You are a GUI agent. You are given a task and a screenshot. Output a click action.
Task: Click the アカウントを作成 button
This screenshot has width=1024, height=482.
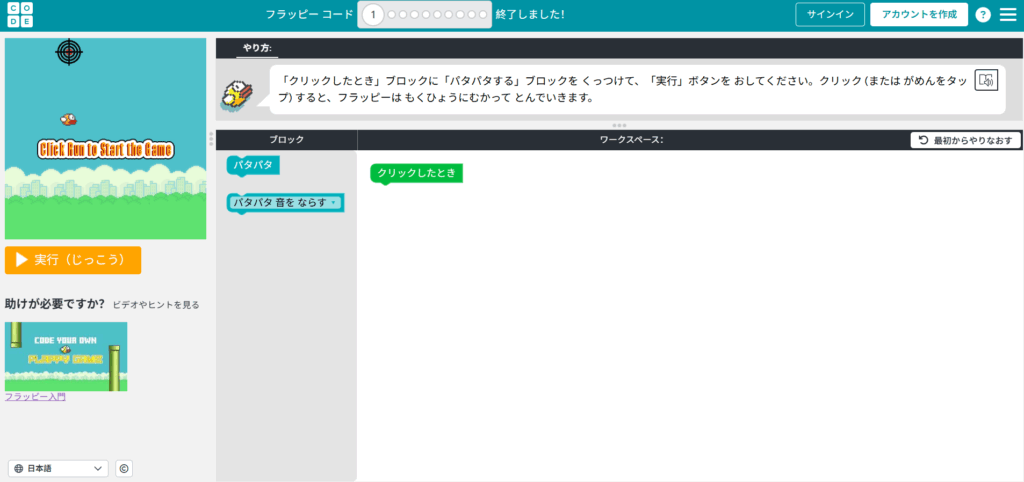coord(919,14)
